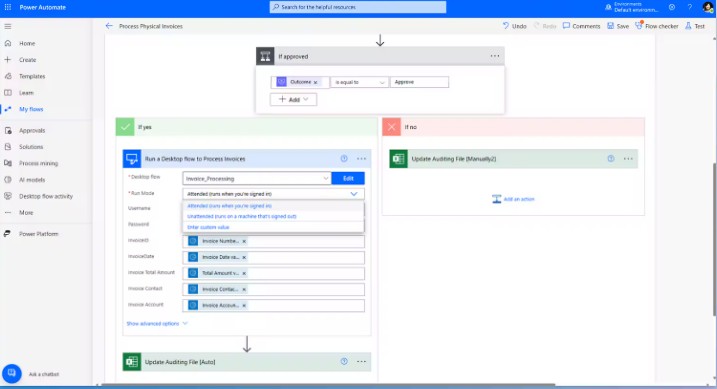This screenshot has width=717, height=389.
Task: Click Add an action in If no branch
Action: click(513, 199)
